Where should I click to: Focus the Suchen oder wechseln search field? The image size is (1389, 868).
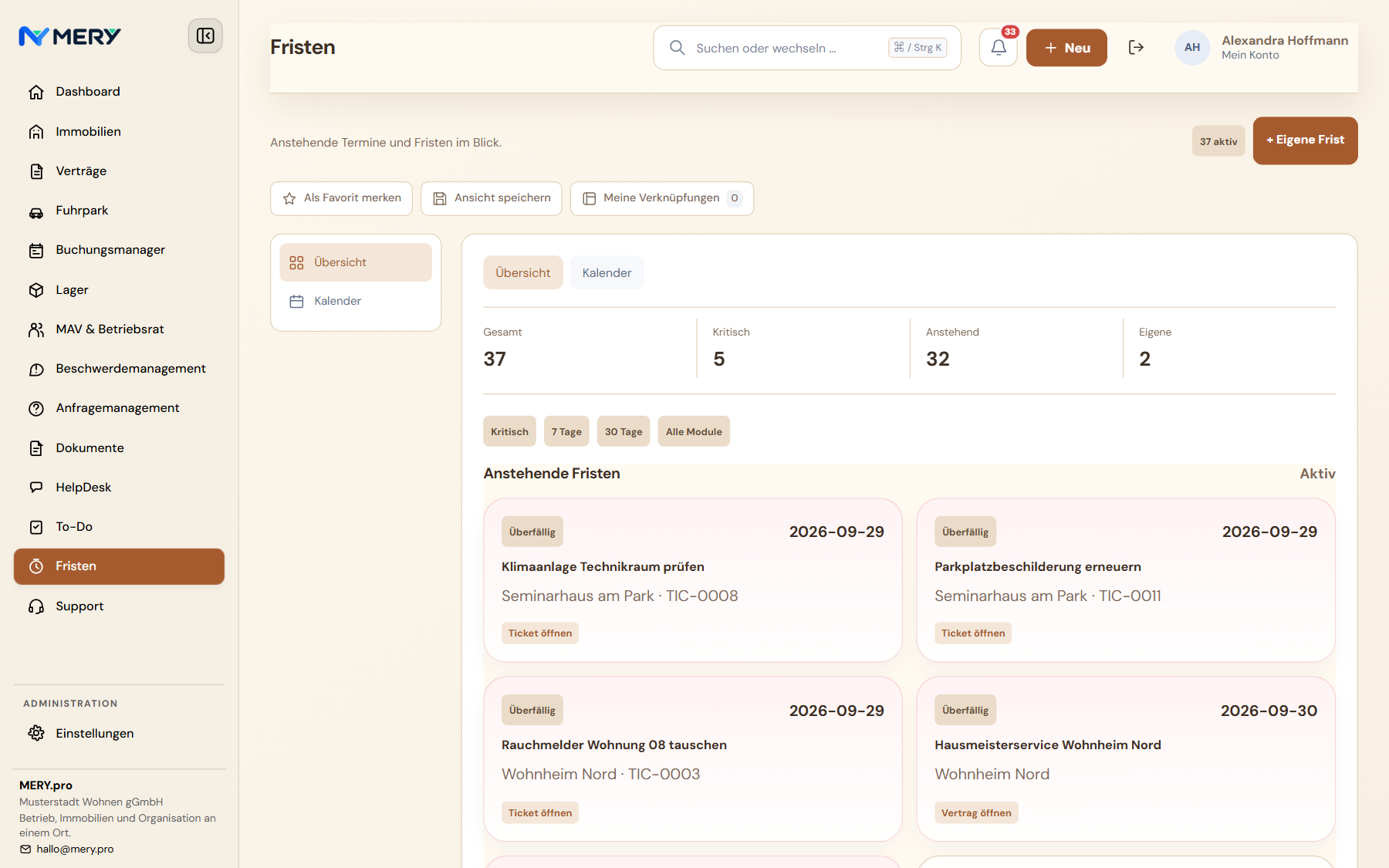pos(807,48)
